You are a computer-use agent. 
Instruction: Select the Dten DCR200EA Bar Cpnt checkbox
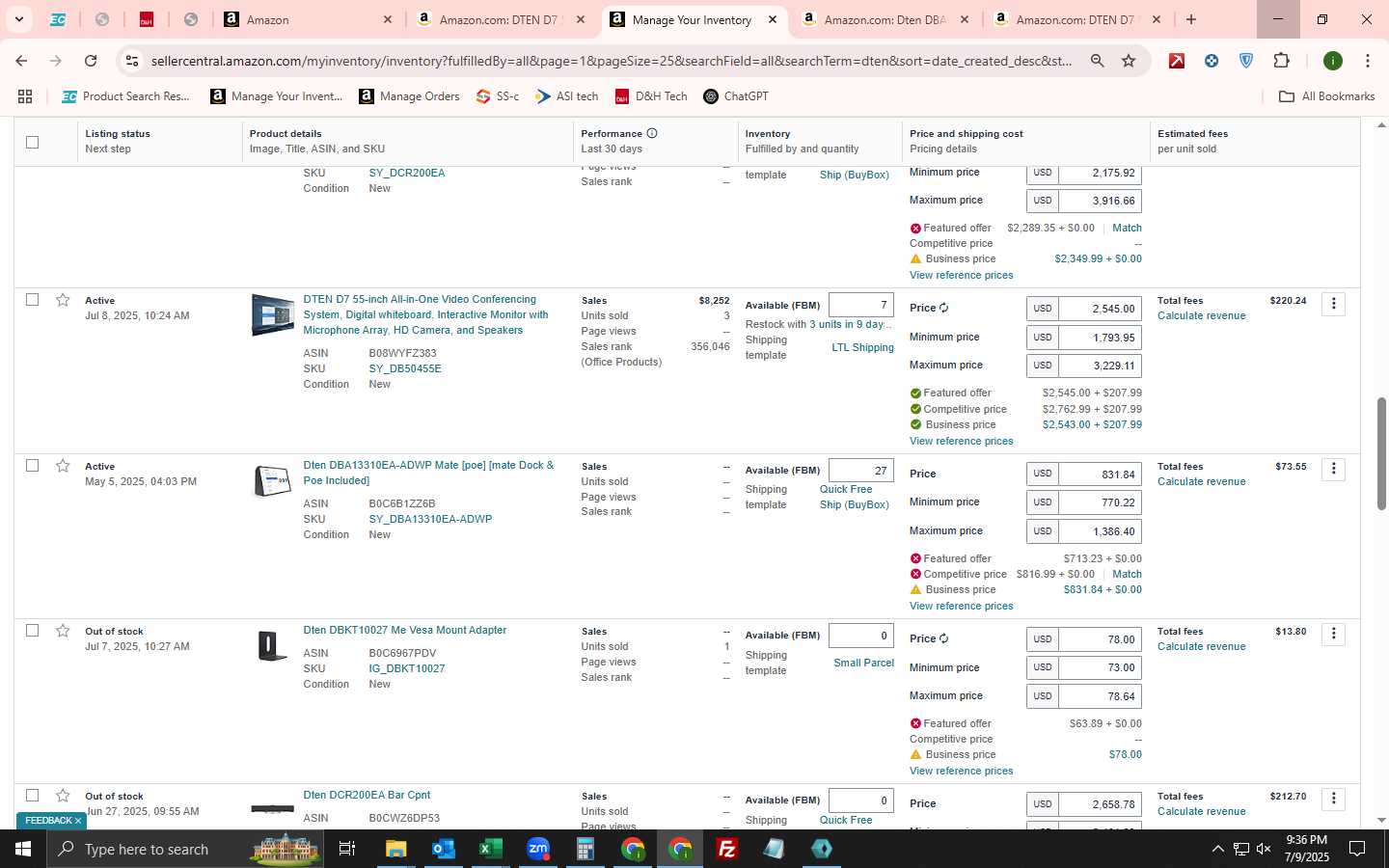tap(32, 796)
